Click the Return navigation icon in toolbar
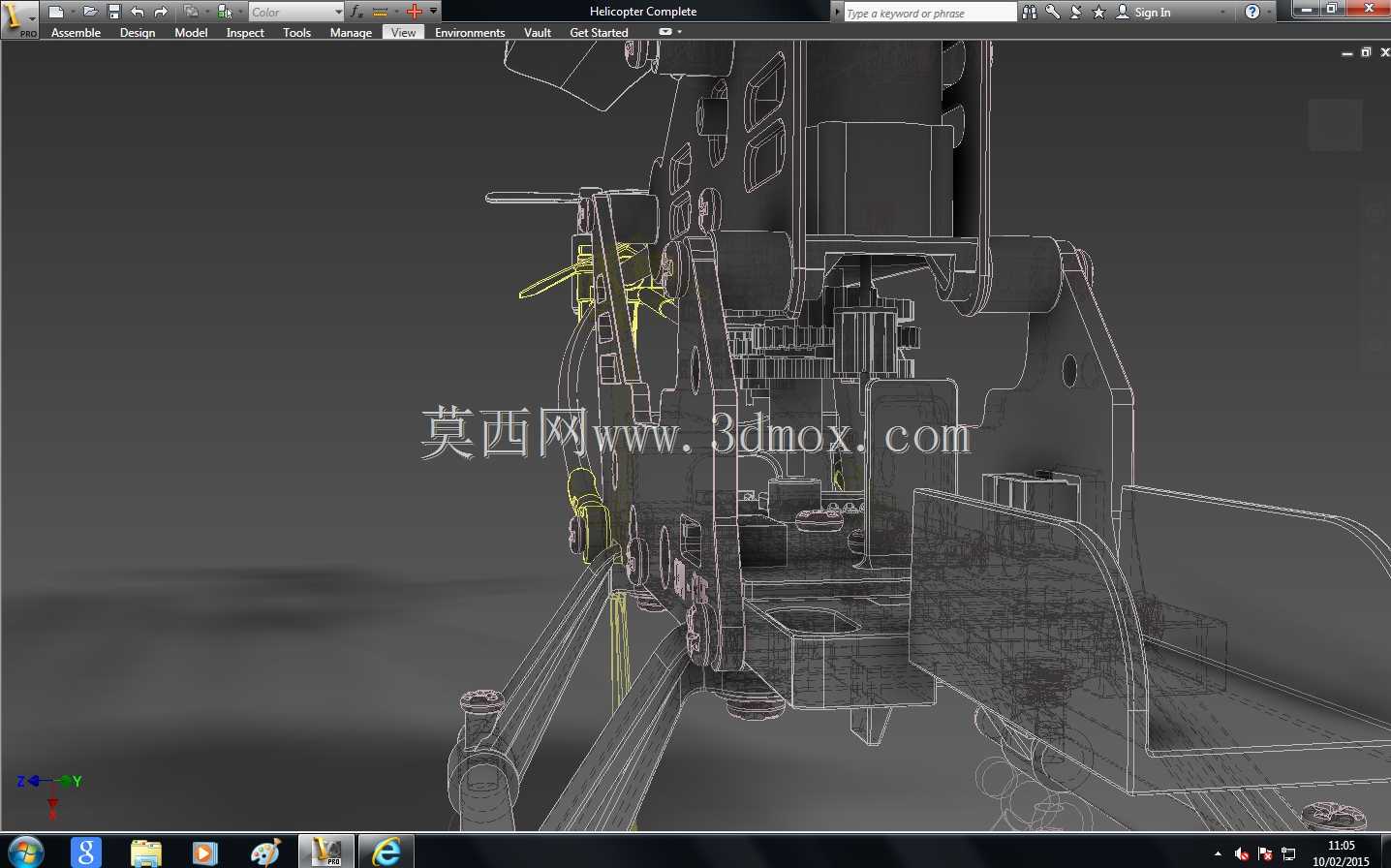The height and width of the screenshot is (868, 1391). (192, 12)
